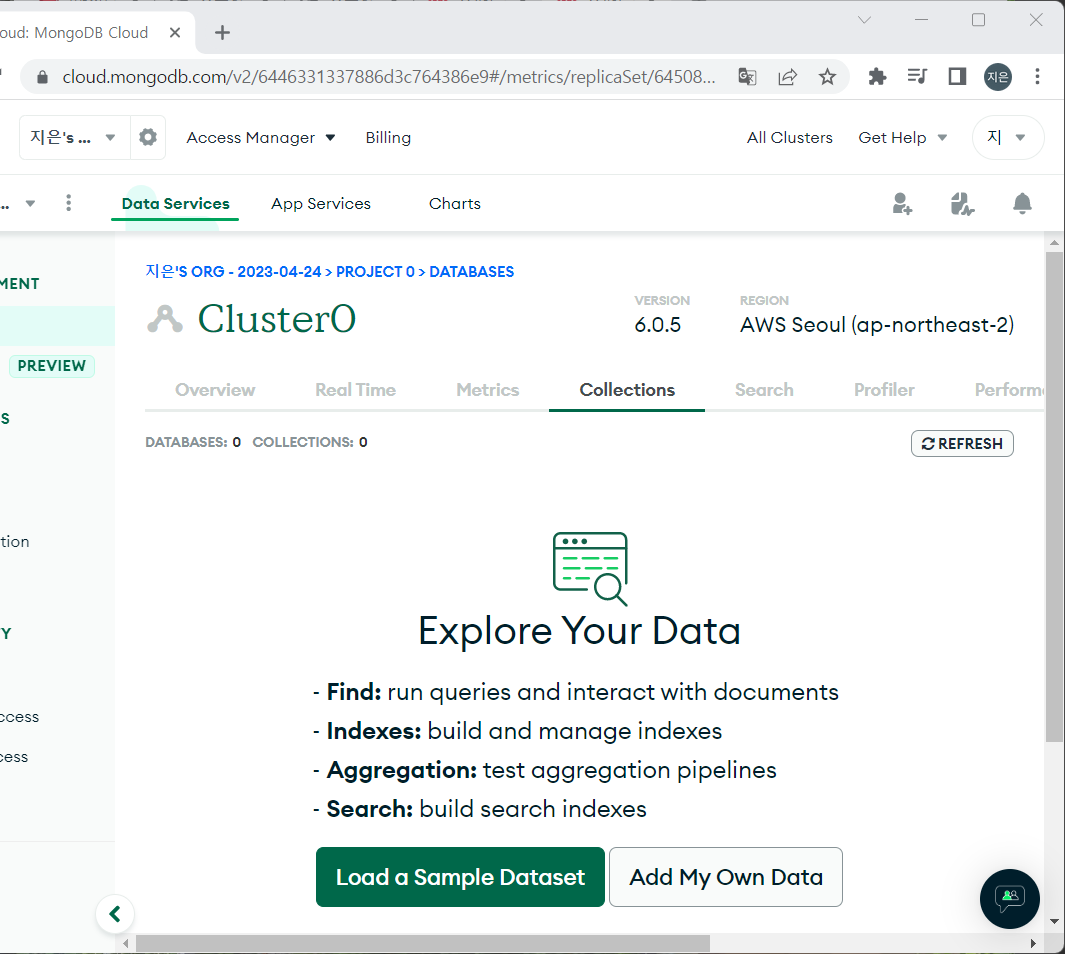Click the REFRESH button
1065x954 pixels.
click(962, 443)
